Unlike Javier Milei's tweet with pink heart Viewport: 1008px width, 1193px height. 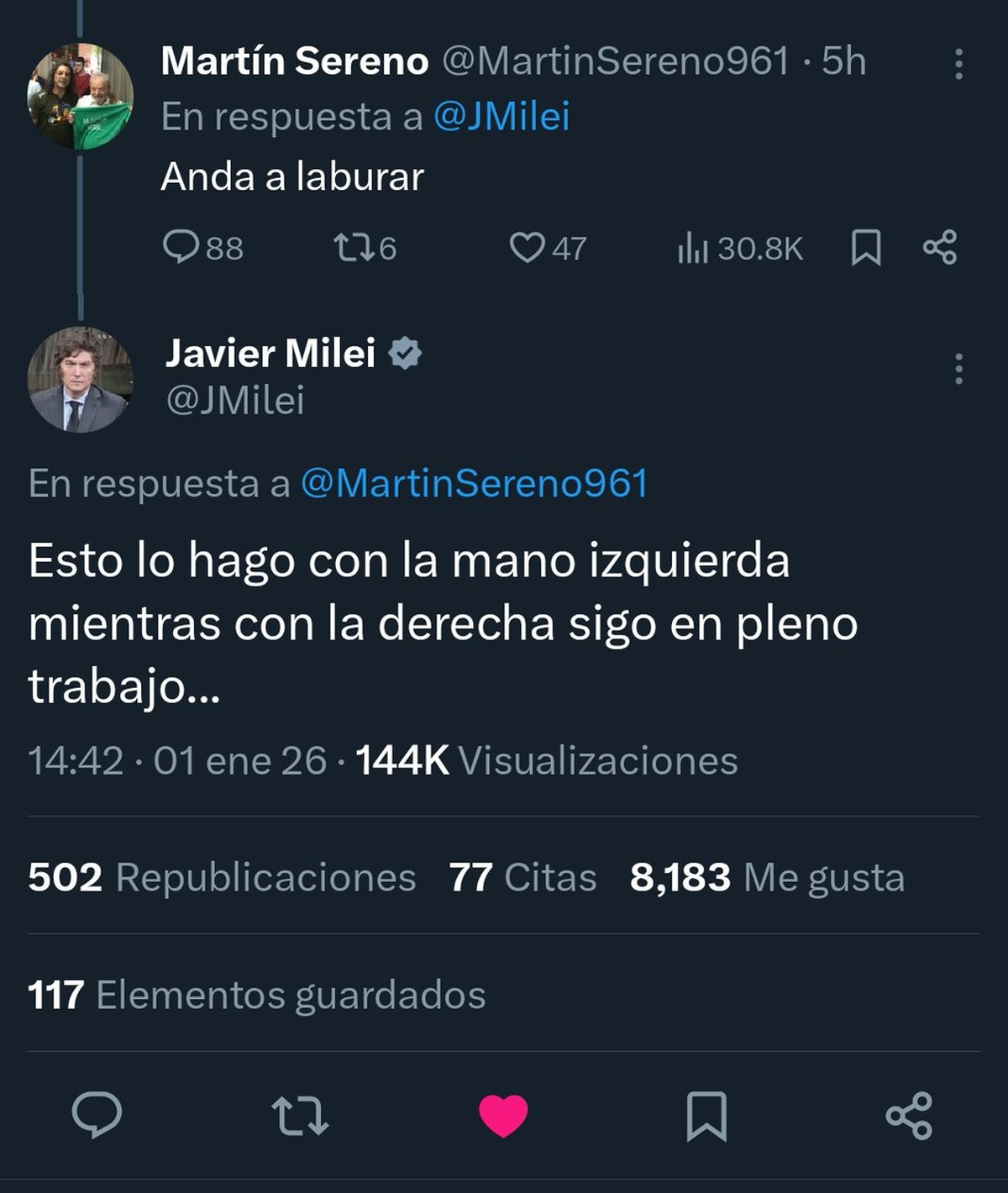click(503, 1115)
